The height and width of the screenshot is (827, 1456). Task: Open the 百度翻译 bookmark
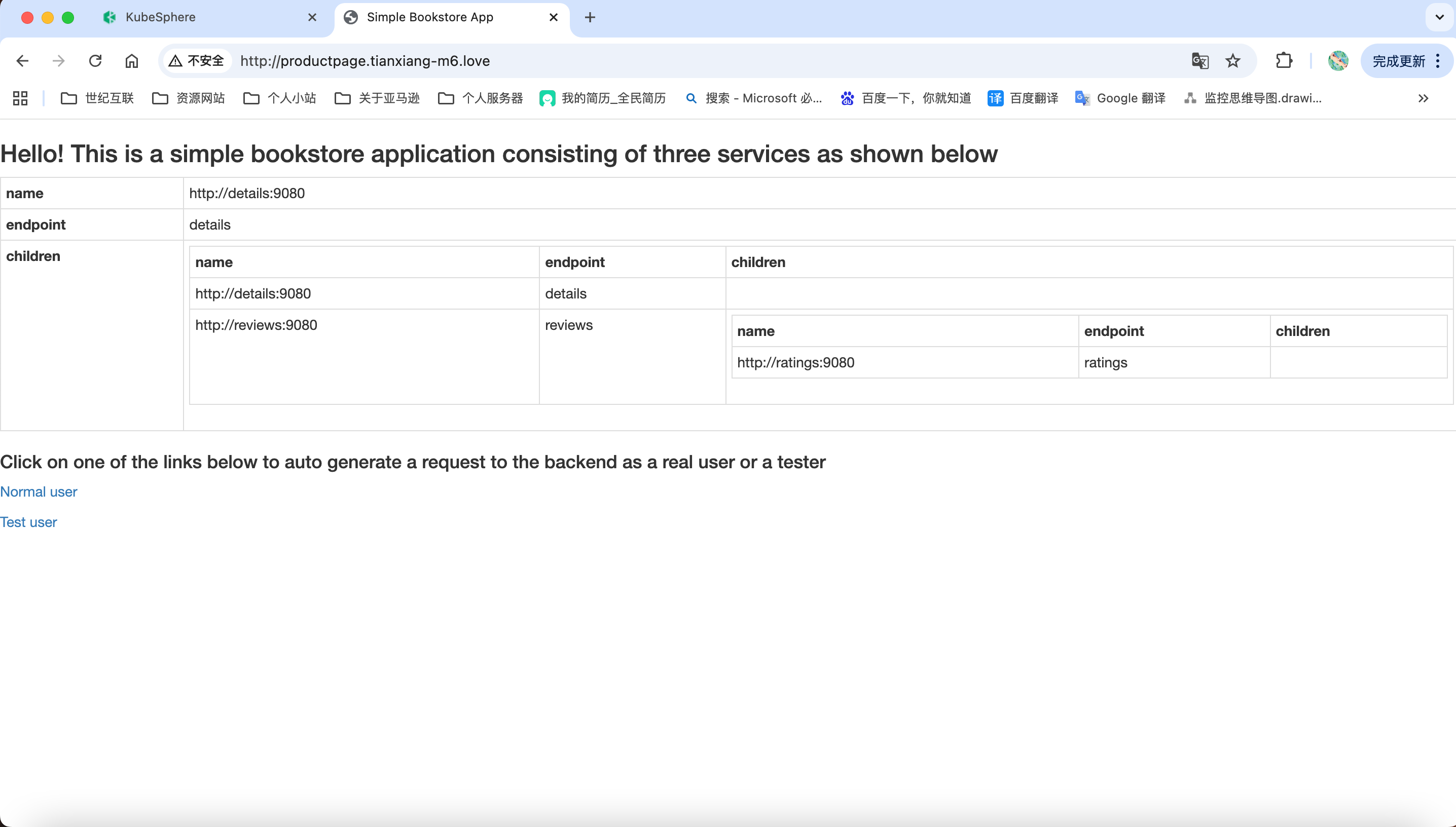(1023, 98)
